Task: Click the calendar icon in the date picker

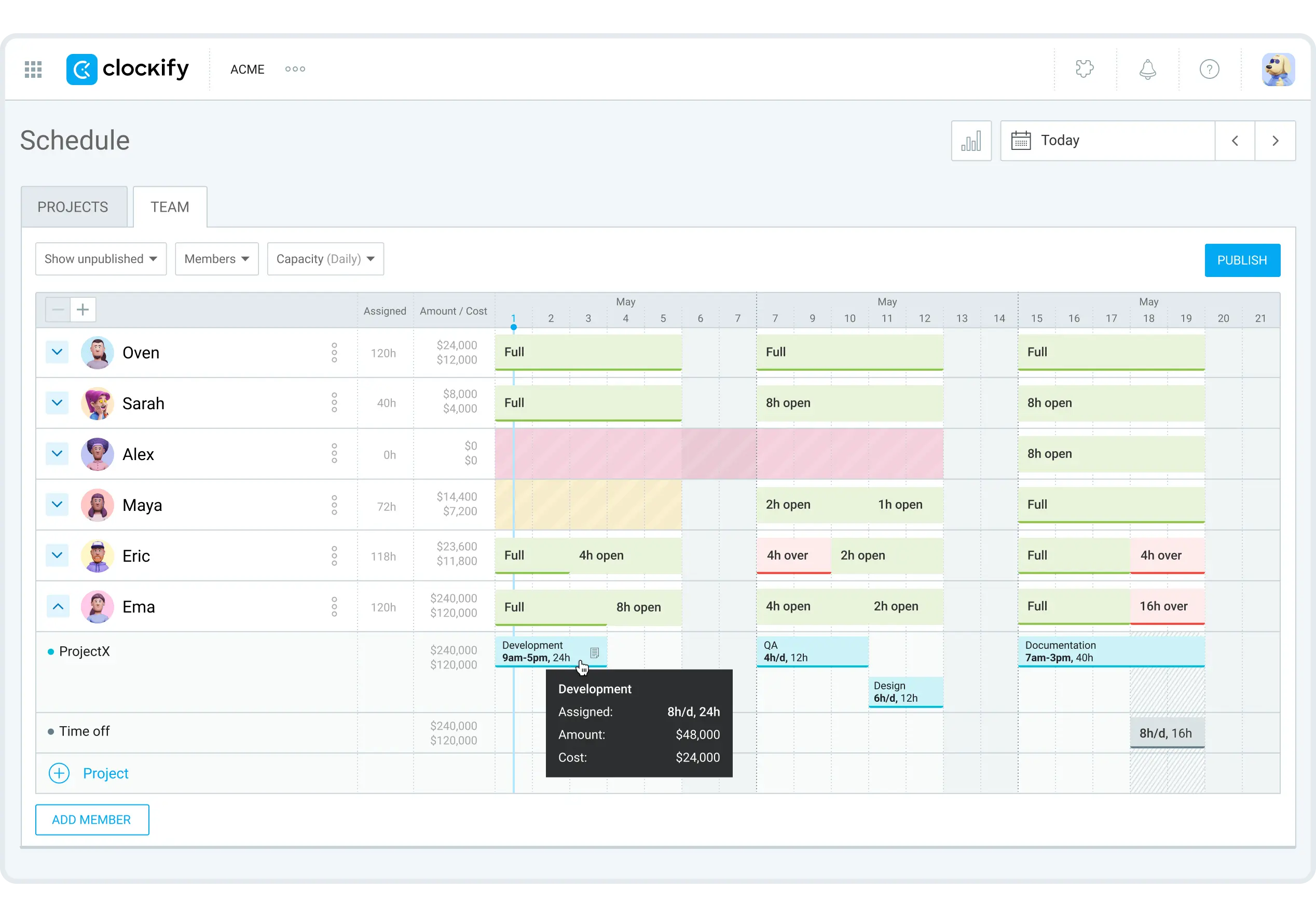Action: [x=1022, y=141]
